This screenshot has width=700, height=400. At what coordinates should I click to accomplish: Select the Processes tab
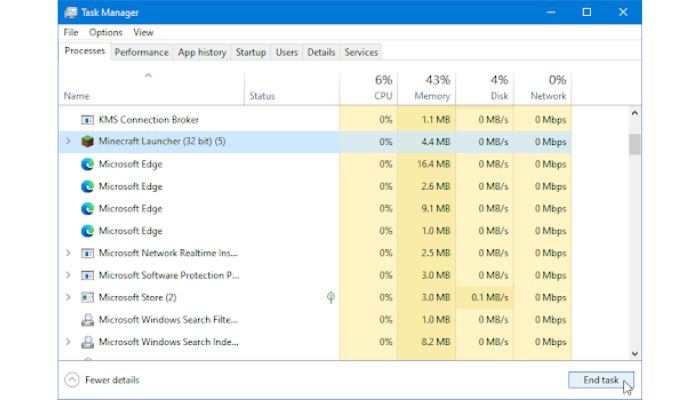click(x=85, y=51)
